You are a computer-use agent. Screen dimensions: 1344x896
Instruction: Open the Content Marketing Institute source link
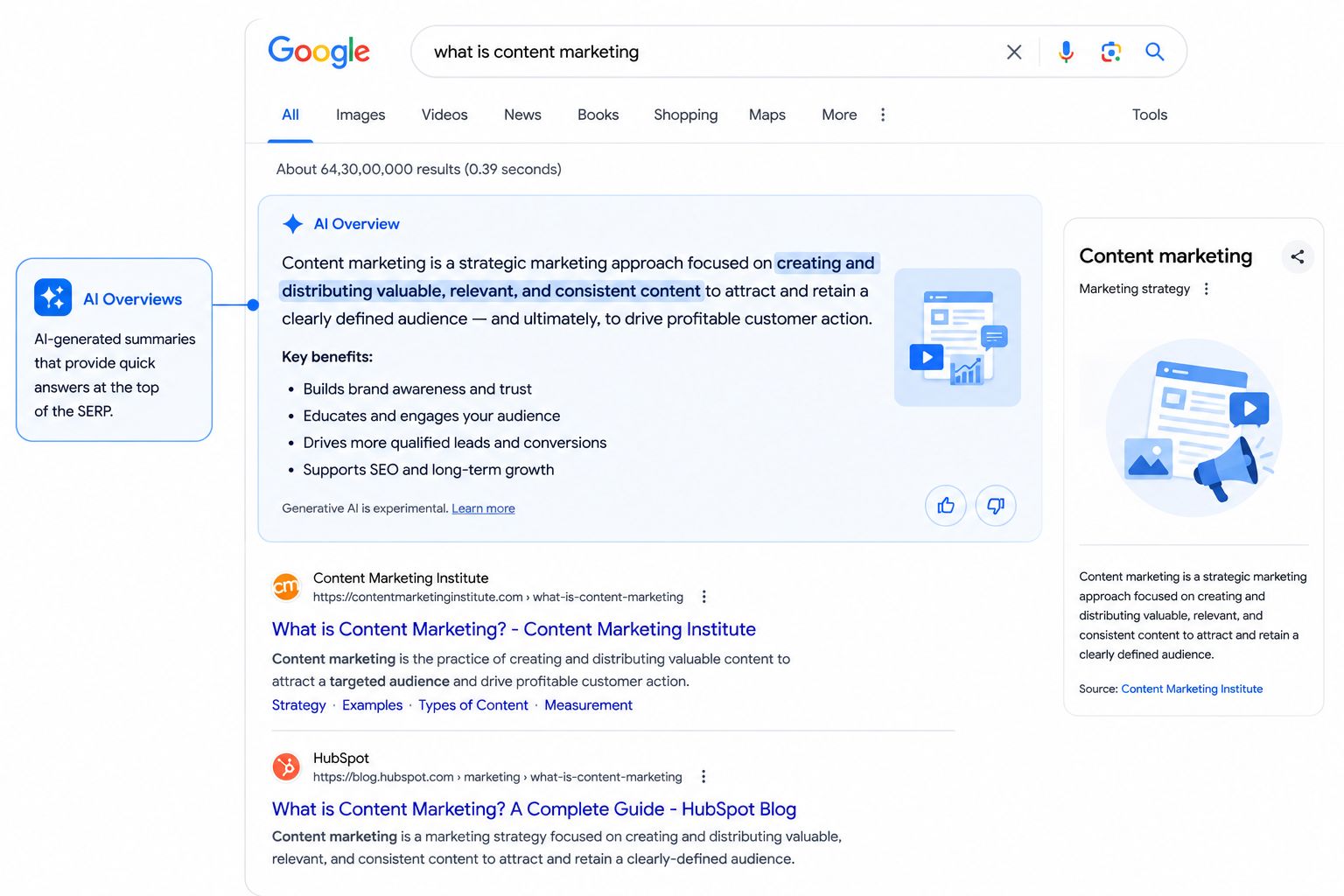pyautogui.click(x=1192, y=689)
